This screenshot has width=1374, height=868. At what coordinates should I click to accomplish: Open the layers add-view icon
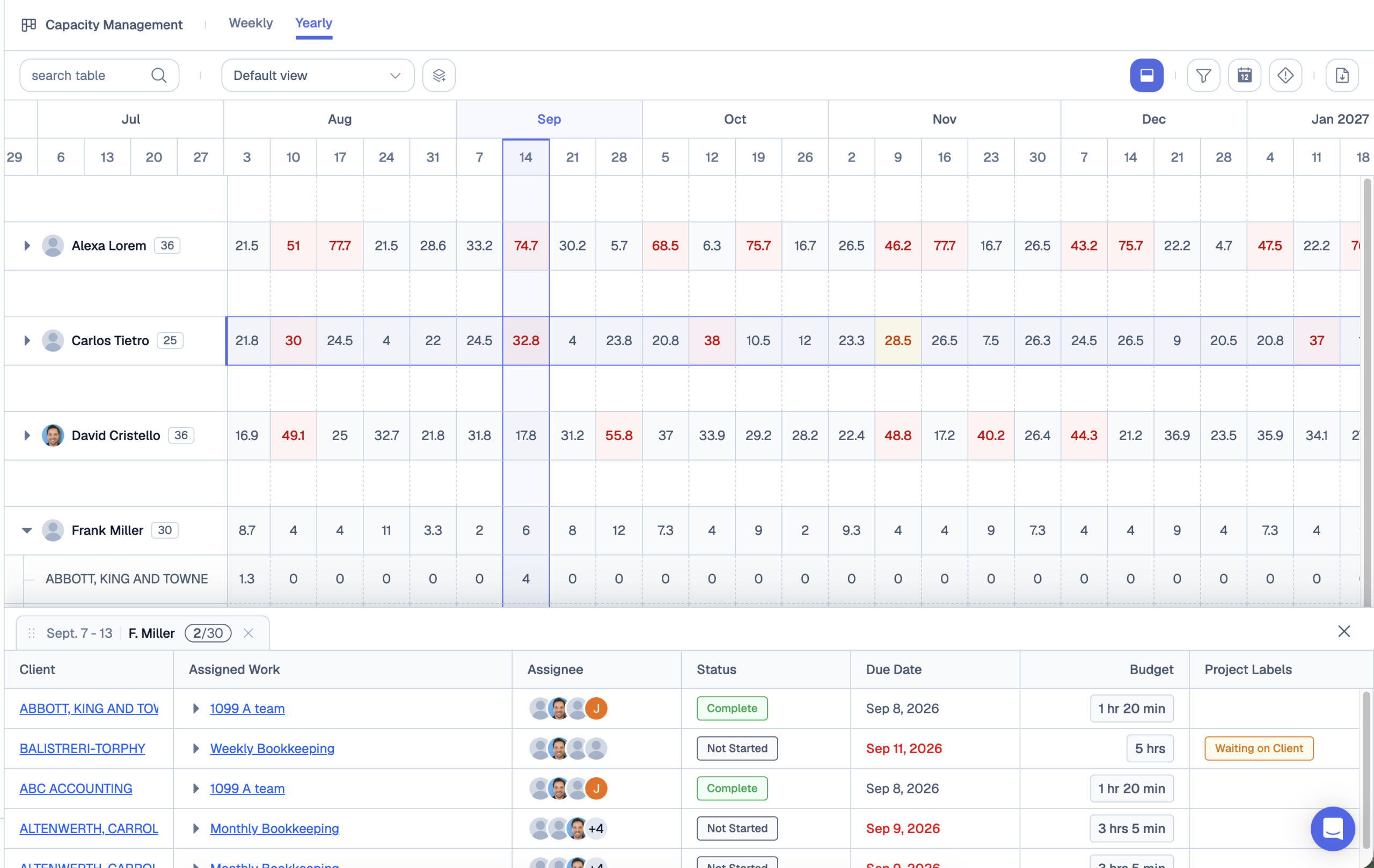(x=439, y=75)
